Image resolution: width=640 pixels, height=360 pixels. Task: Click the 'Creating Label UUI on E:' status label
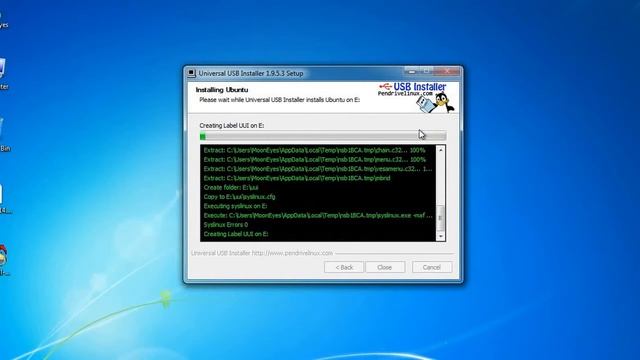pos(232,126)
